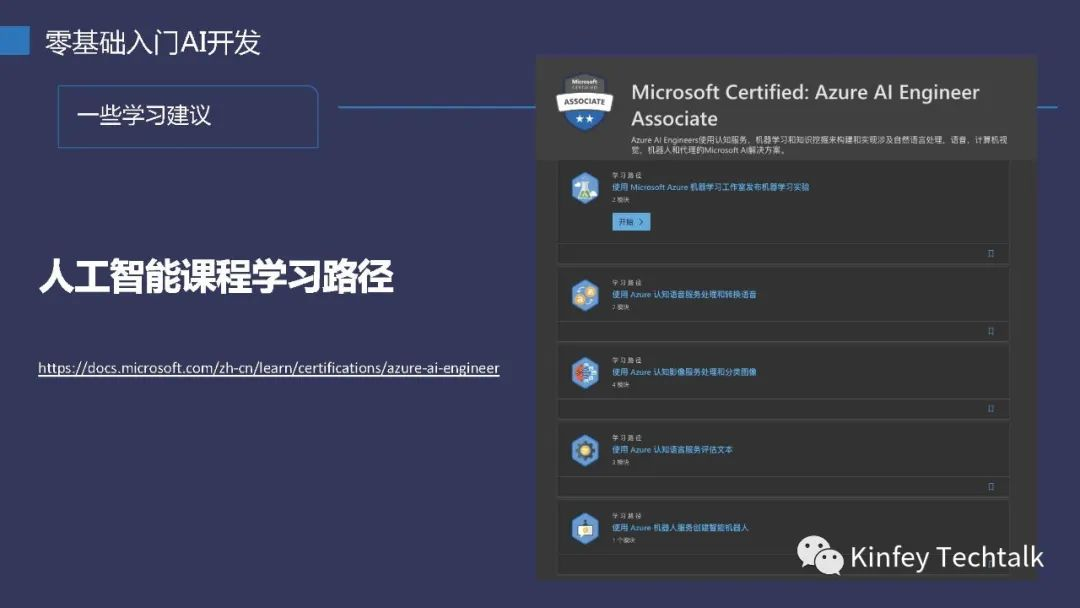Bookmark the speech services learning path

990,331
